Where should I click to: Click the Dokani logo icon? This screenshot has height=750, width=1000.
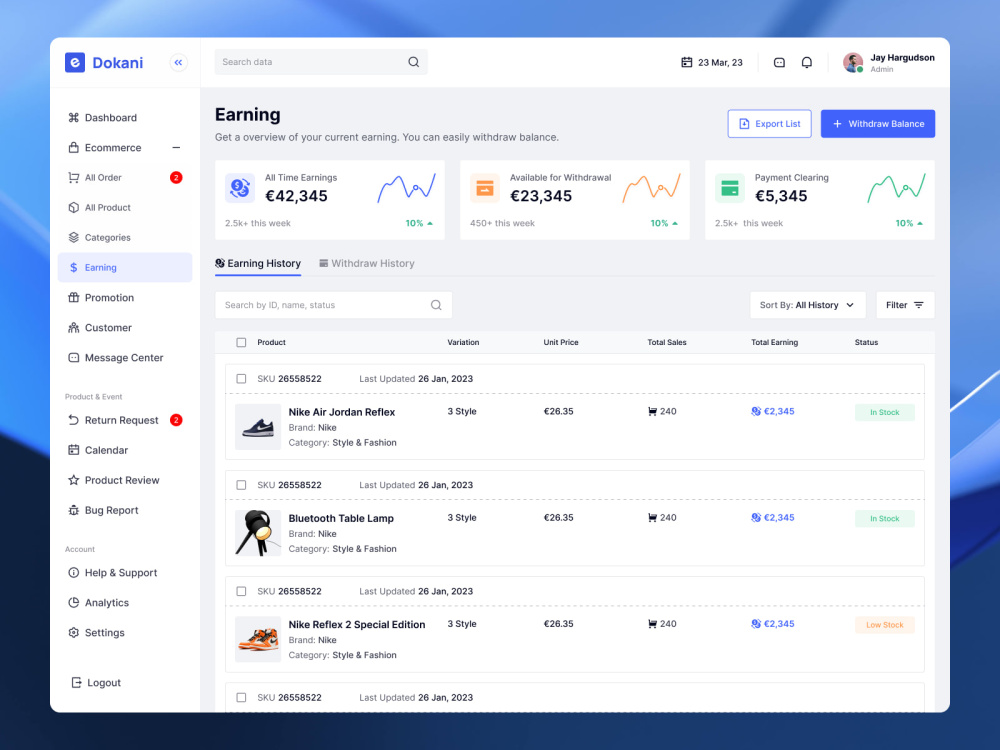click(75, 62)
